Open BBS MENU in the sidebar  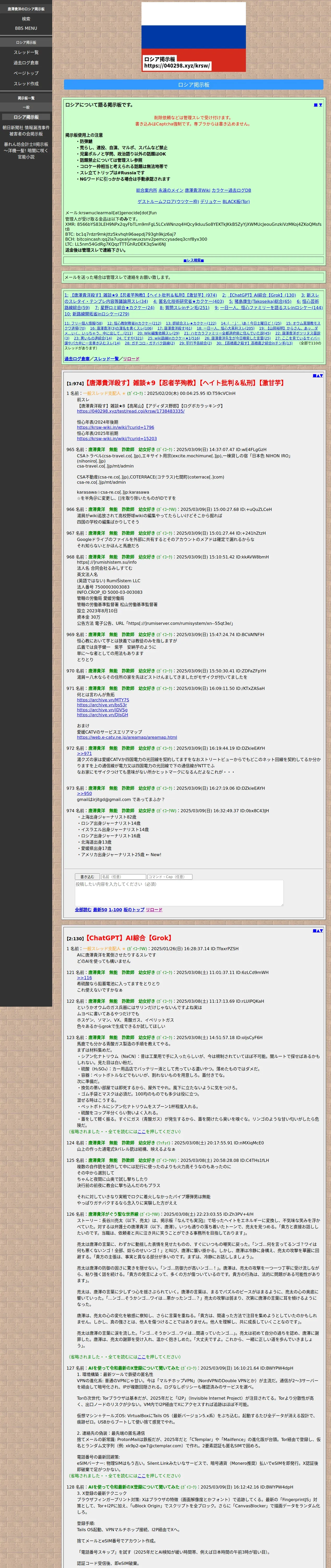click(x=26, y=28)
